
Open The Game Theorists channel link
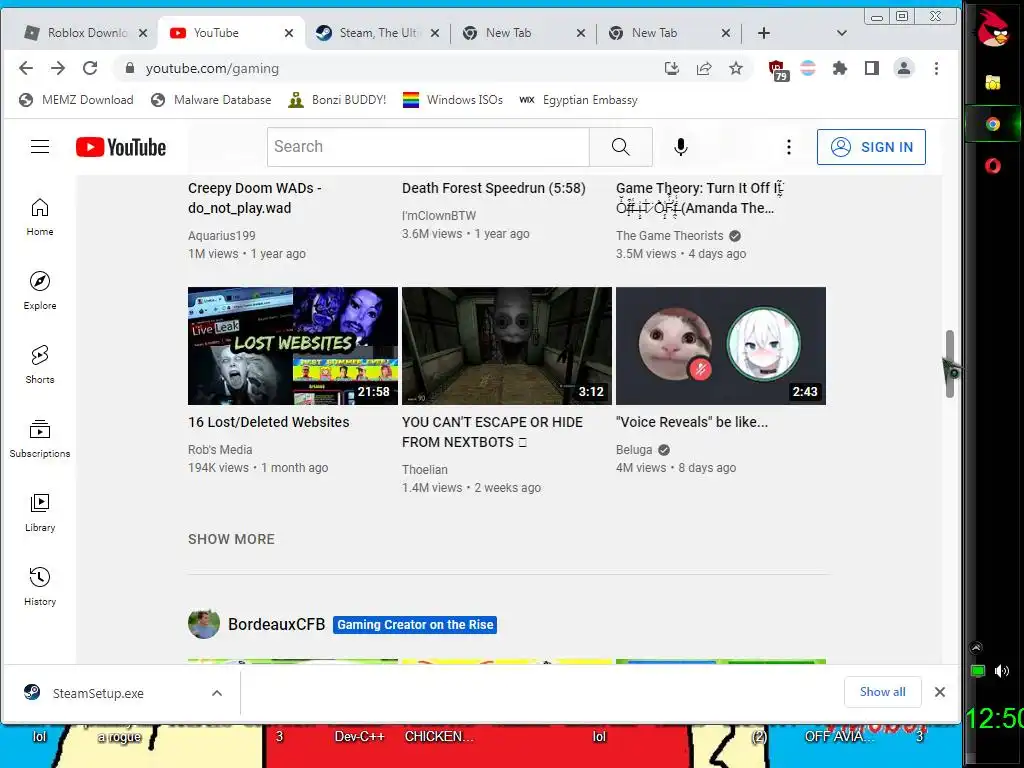click(x=669, y=235)
